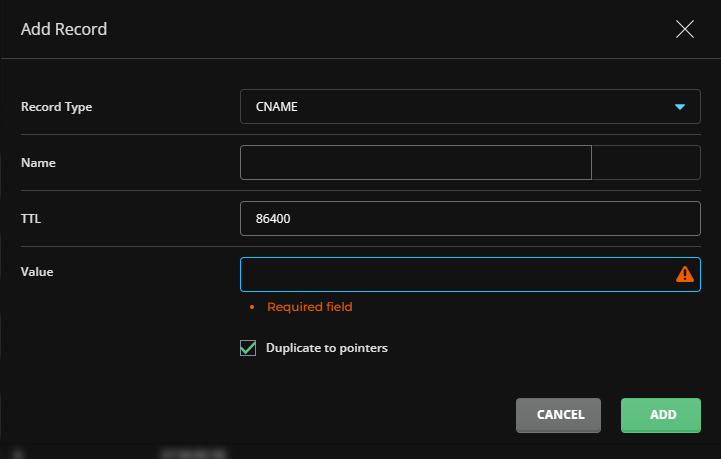This screenshot has width=721, height=459.
Task: Close the Add Record dialog with X
Action: click(685, 29)
